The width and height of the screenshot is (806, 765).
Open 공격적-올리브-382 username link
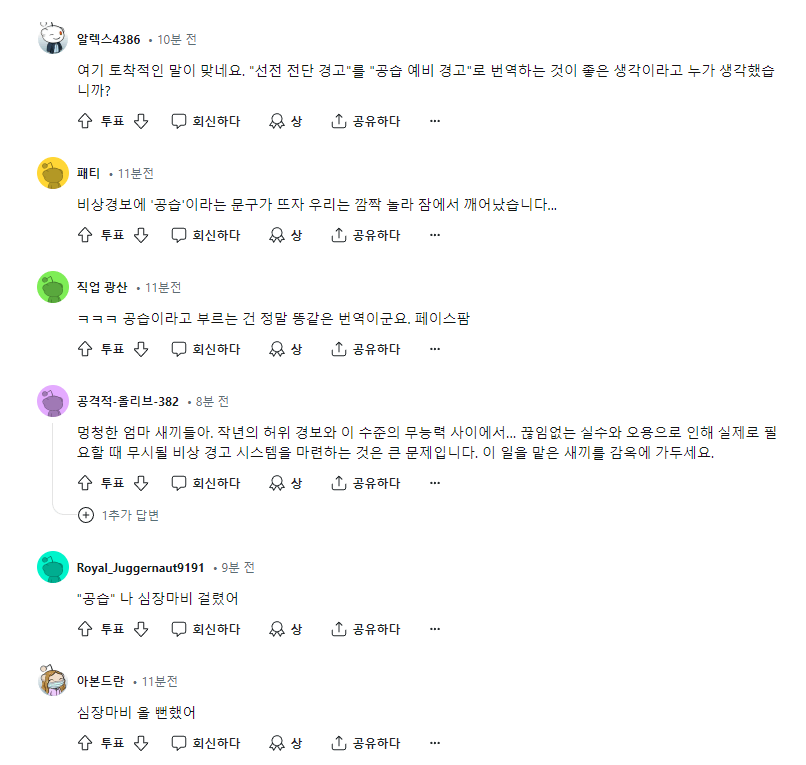[x=127, y=402]
